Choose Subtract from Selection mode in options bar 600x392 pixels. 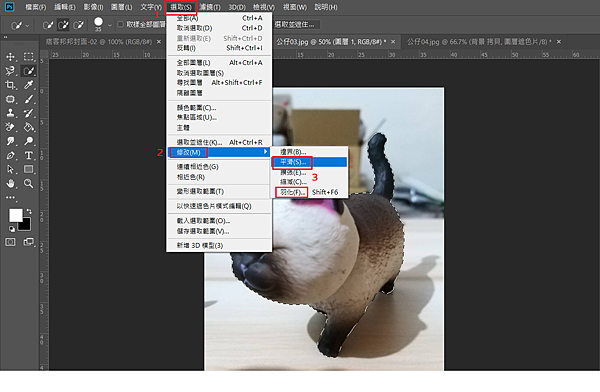[78, 25]
